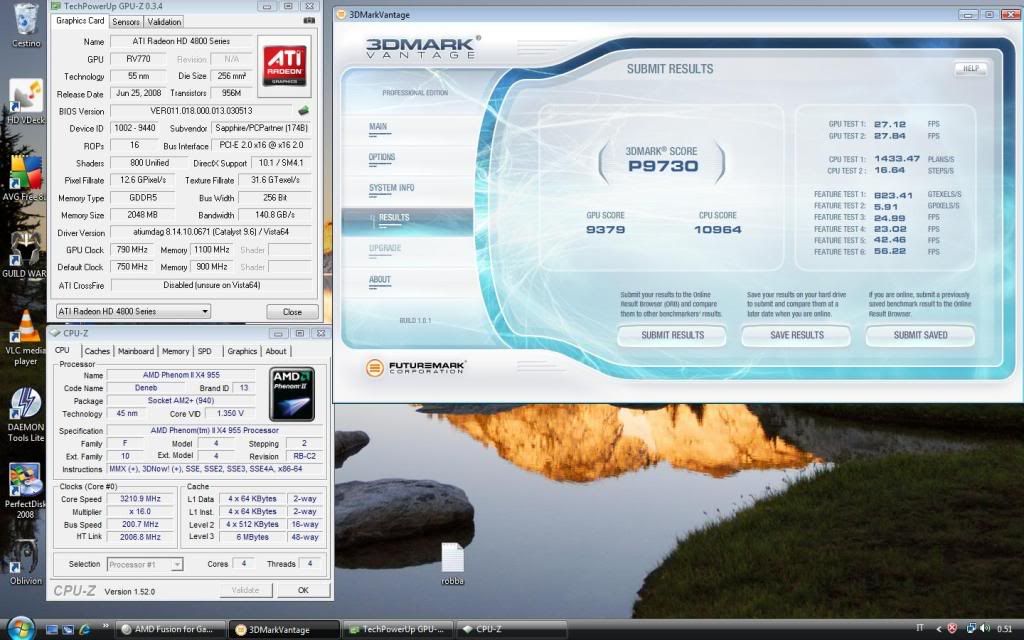Open DAEMON Tools Lite desktop shortcut
1024x640 pixels.
click(x=26, y=414)
